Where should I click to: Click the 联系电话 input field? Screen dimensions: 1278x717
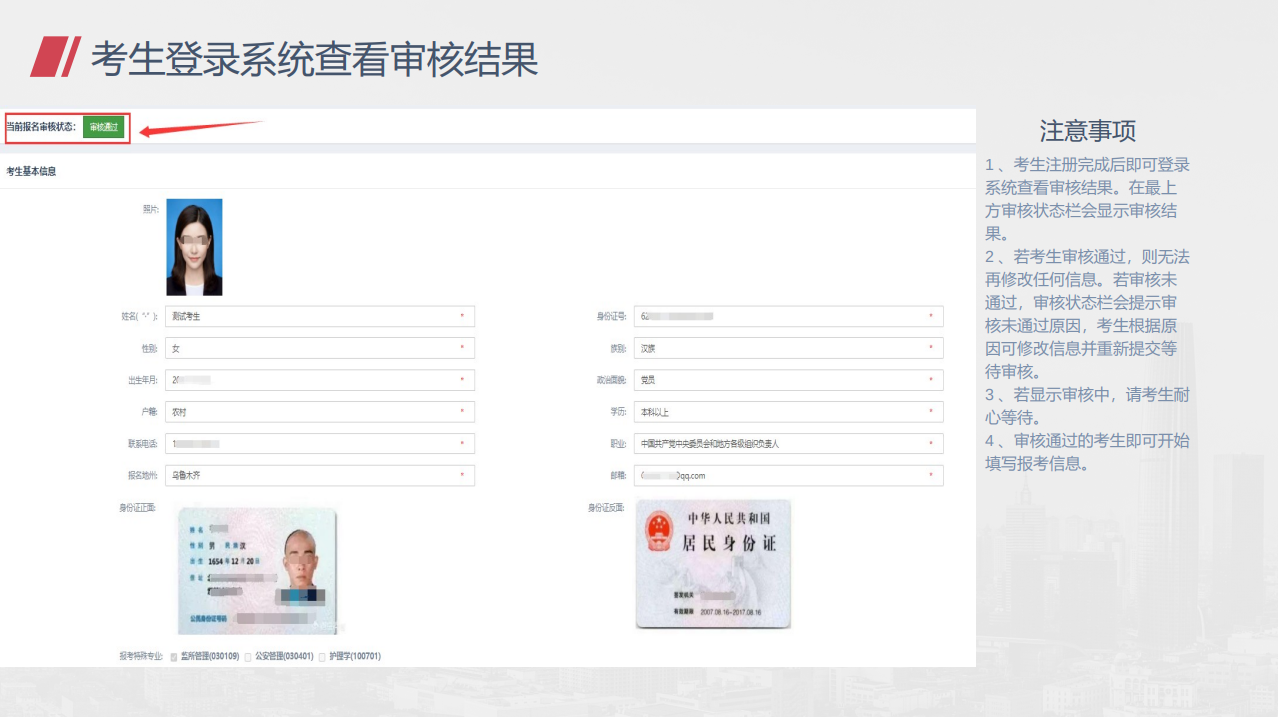[319, 444]
